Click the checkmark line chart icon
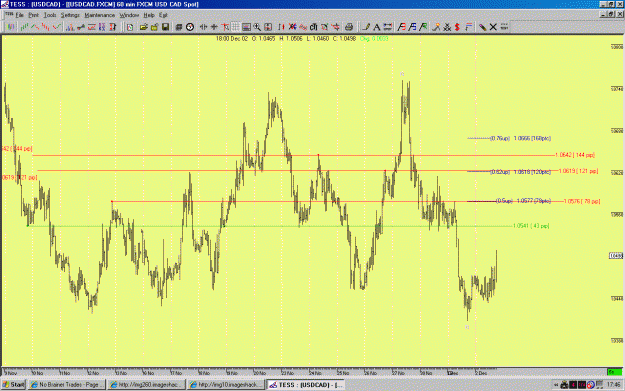 (x=57, y=27)
